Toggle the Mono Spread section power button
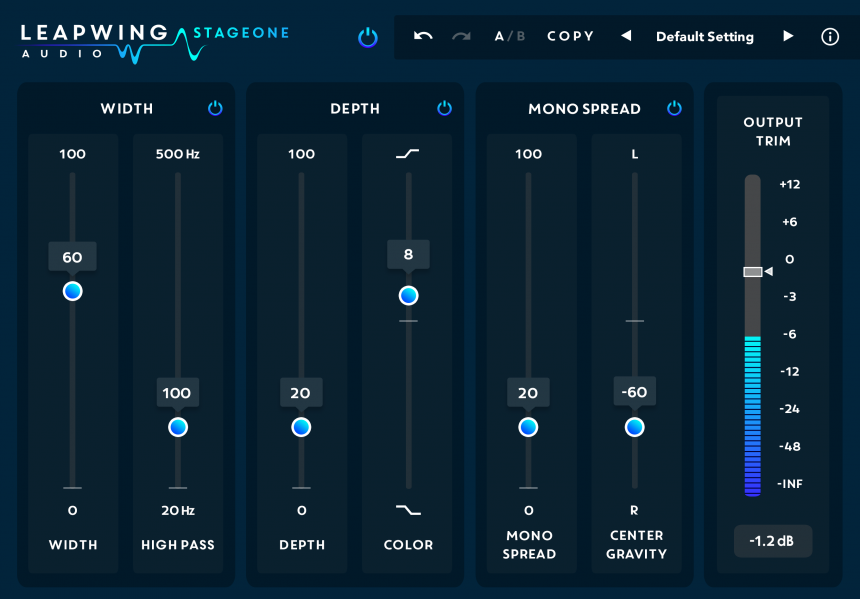Viewport: 860px width, 599px height. [x=674, y=109]
